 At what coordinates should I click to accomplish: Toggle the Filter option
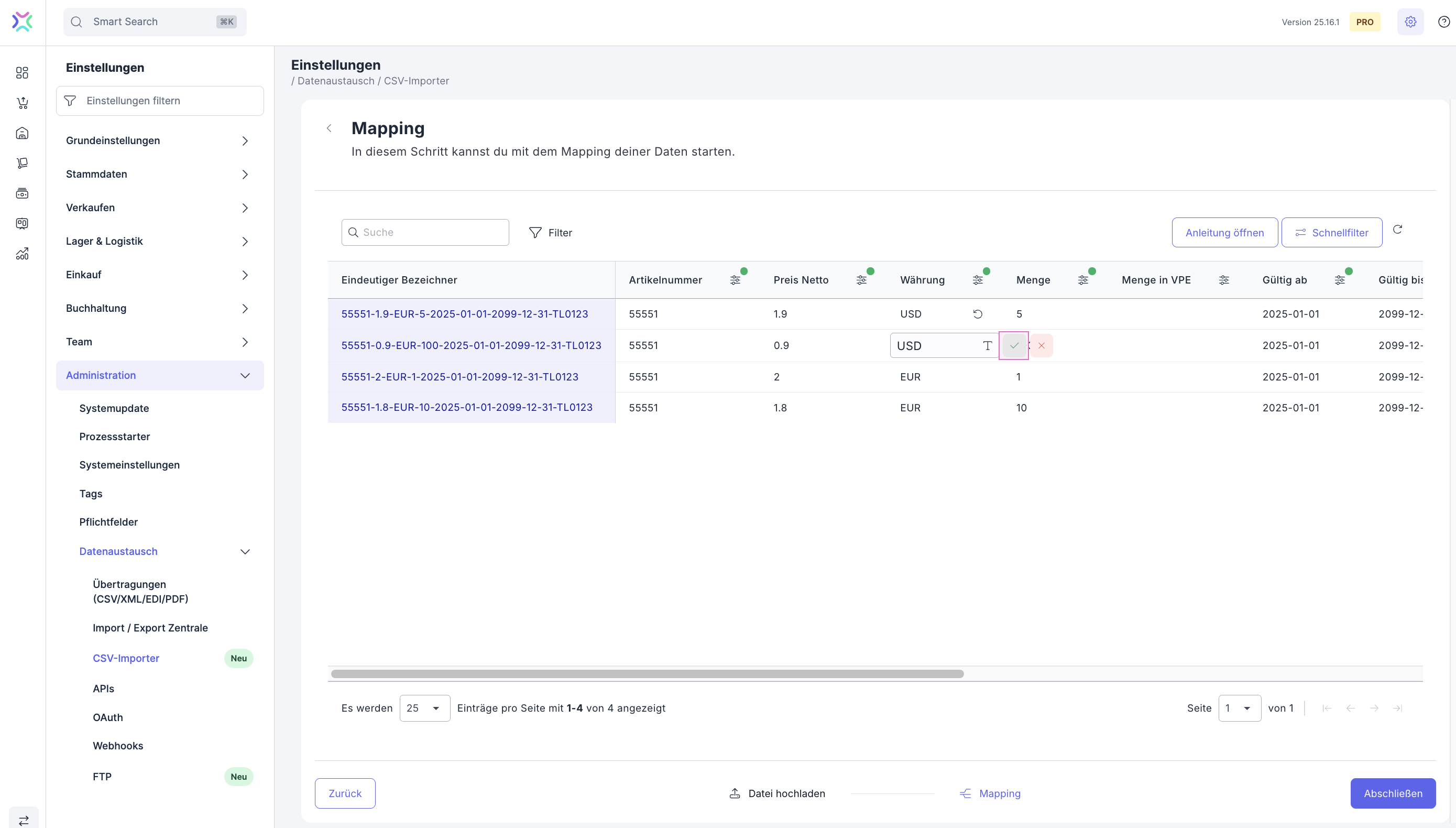[x=550, y=233]
